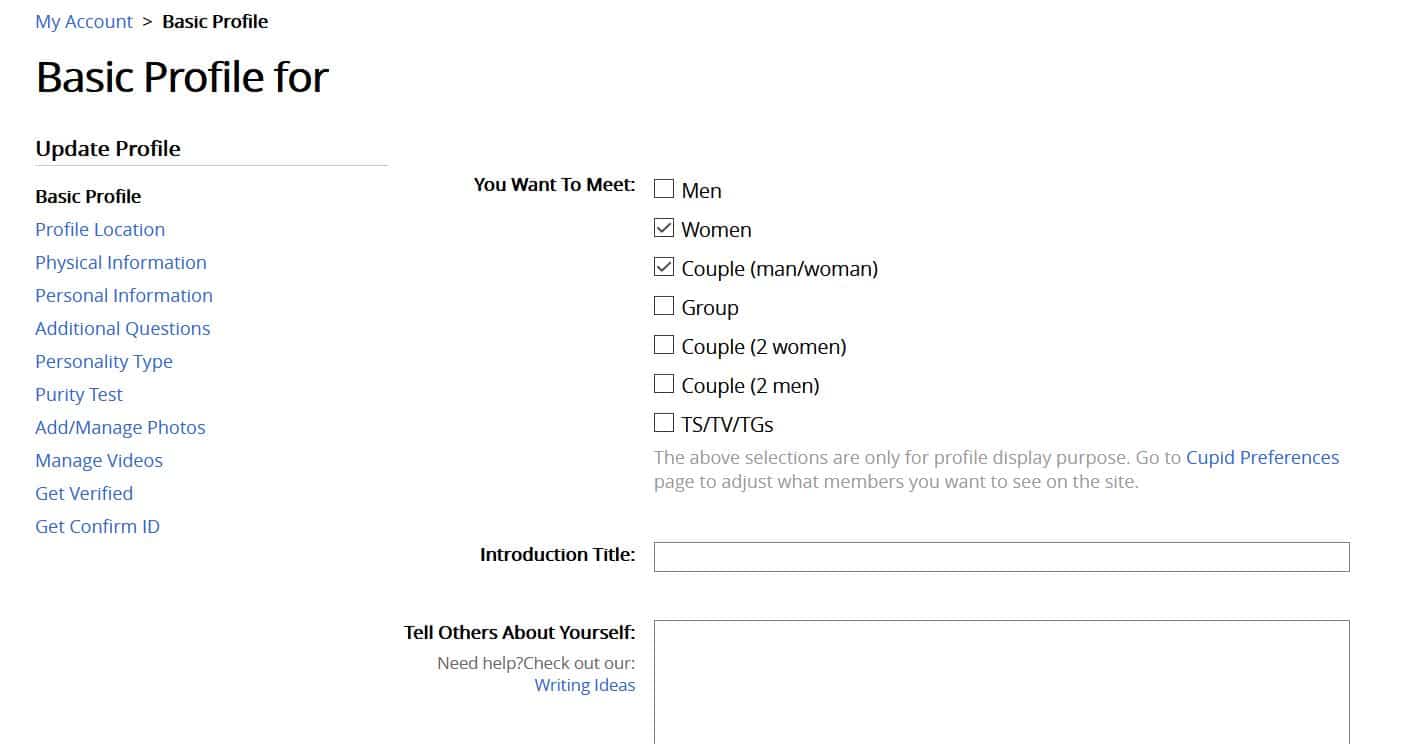Uncheck the Couple (man/woman) checkbox
The height and width of the screenshot is (744, 1419).
point(664,267)
